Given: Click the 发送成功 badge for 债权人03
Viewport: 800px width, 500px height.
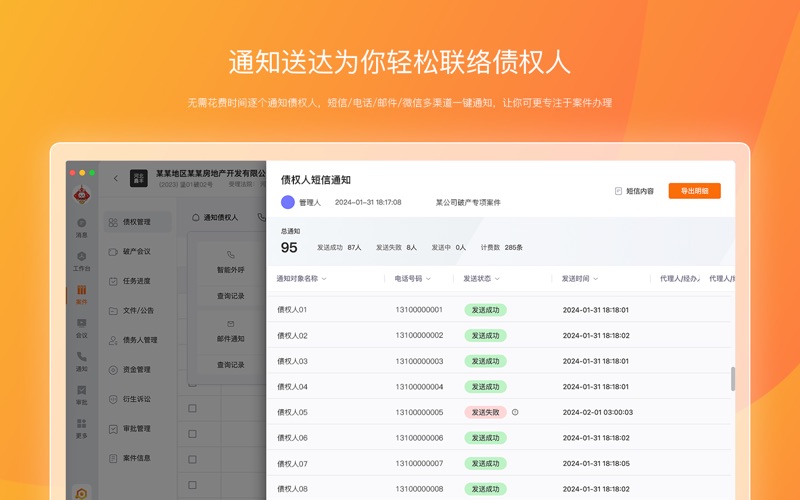Looking at the screenshot, I should pos(485,361).
